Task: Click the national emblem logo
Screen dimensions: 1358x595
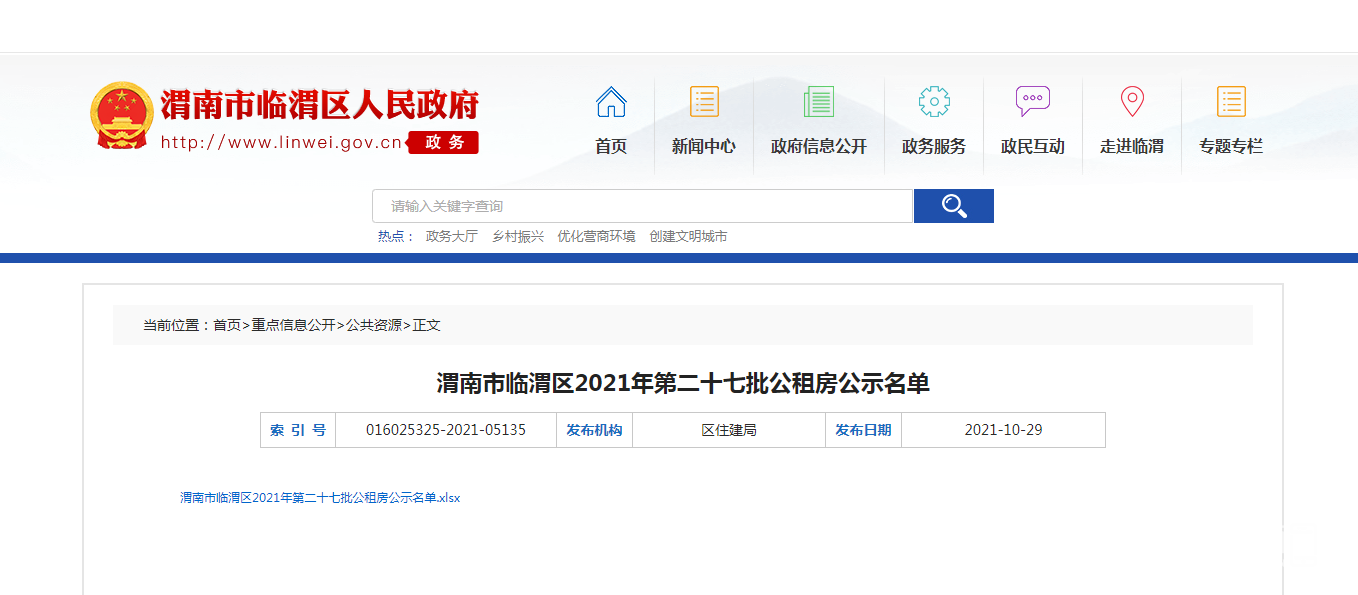Action: click(121, 116)
